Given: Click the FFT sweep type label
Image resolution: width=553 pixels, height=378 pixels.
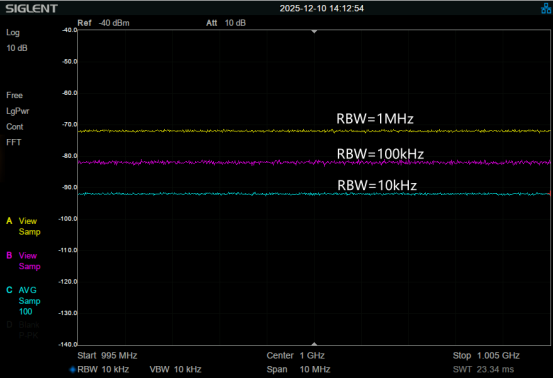Looking at the screenshot, I should (13, 142).
